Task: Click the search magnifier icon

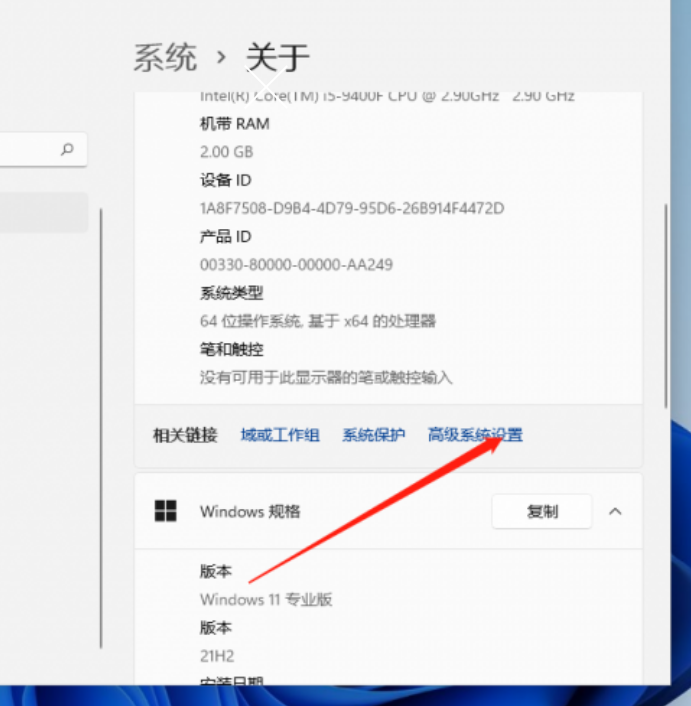Action: coord(67,149)
